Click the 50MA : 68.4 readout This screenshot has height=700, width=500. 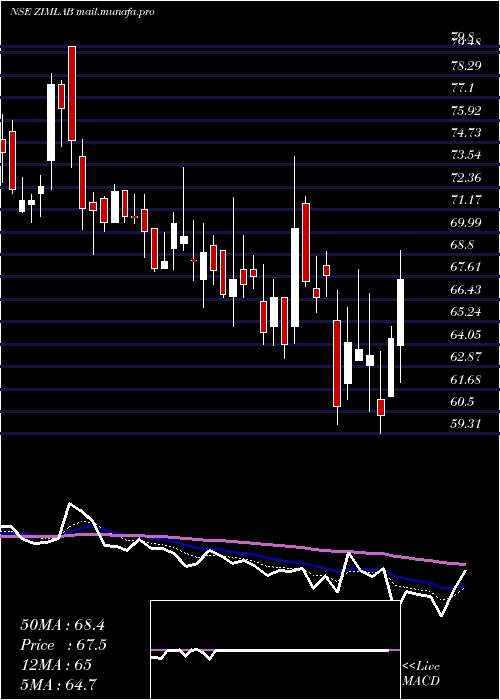coord(62,625)
